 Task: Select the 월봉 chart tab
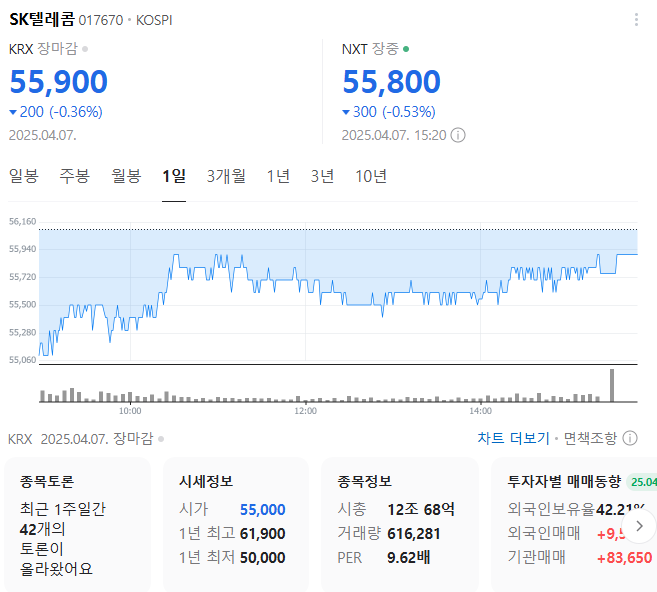126,176
